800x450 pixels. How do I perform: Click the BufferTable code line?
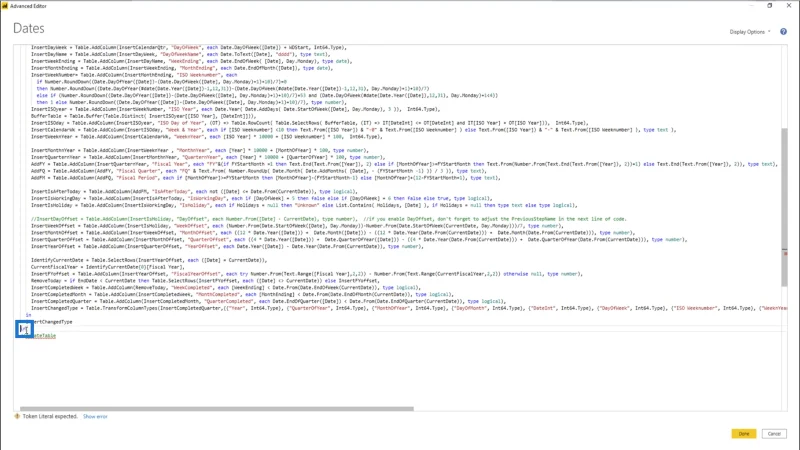pyautogui.click(x=143, y=116)
